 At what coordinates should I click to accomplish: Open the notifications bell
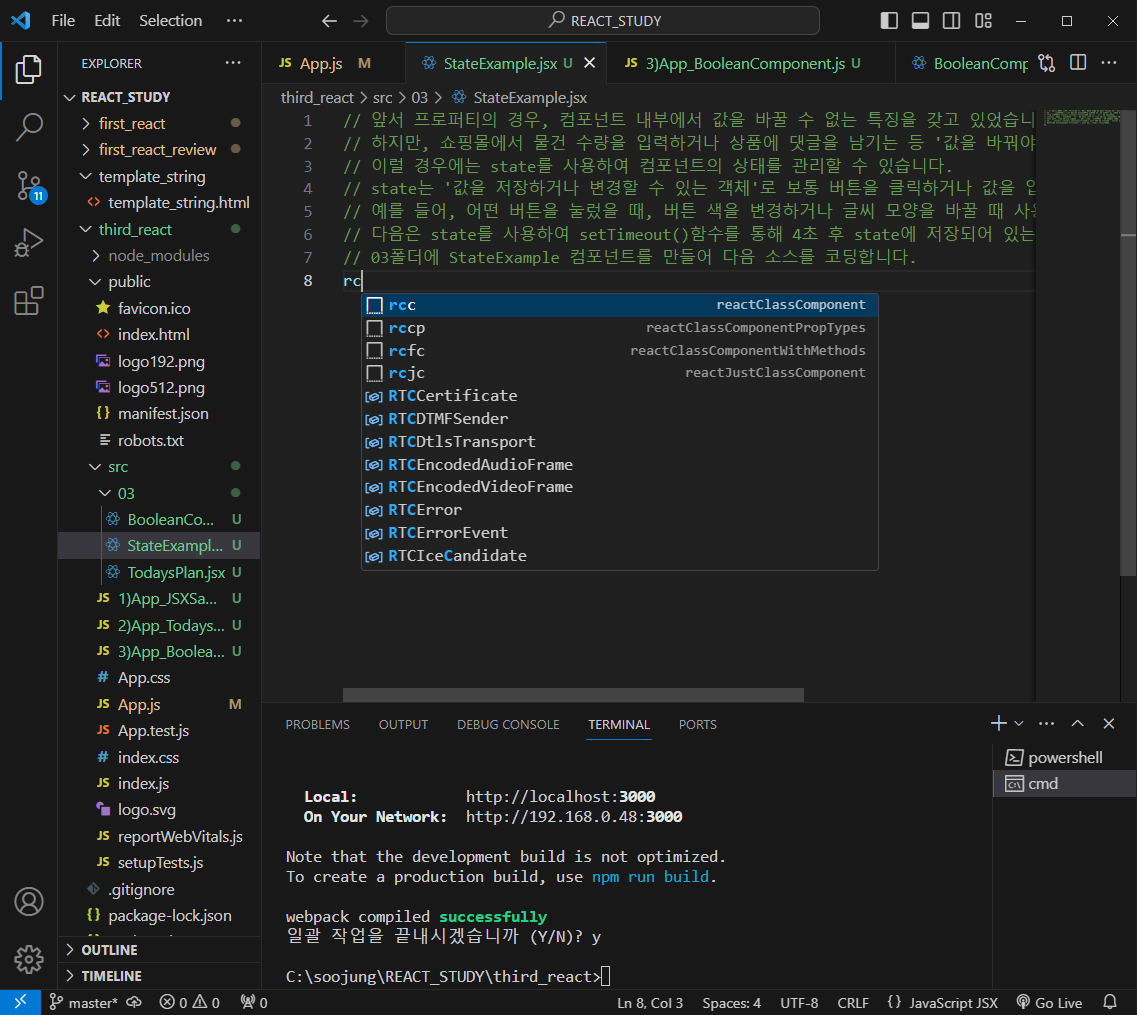click(x=1109, y=1003)
